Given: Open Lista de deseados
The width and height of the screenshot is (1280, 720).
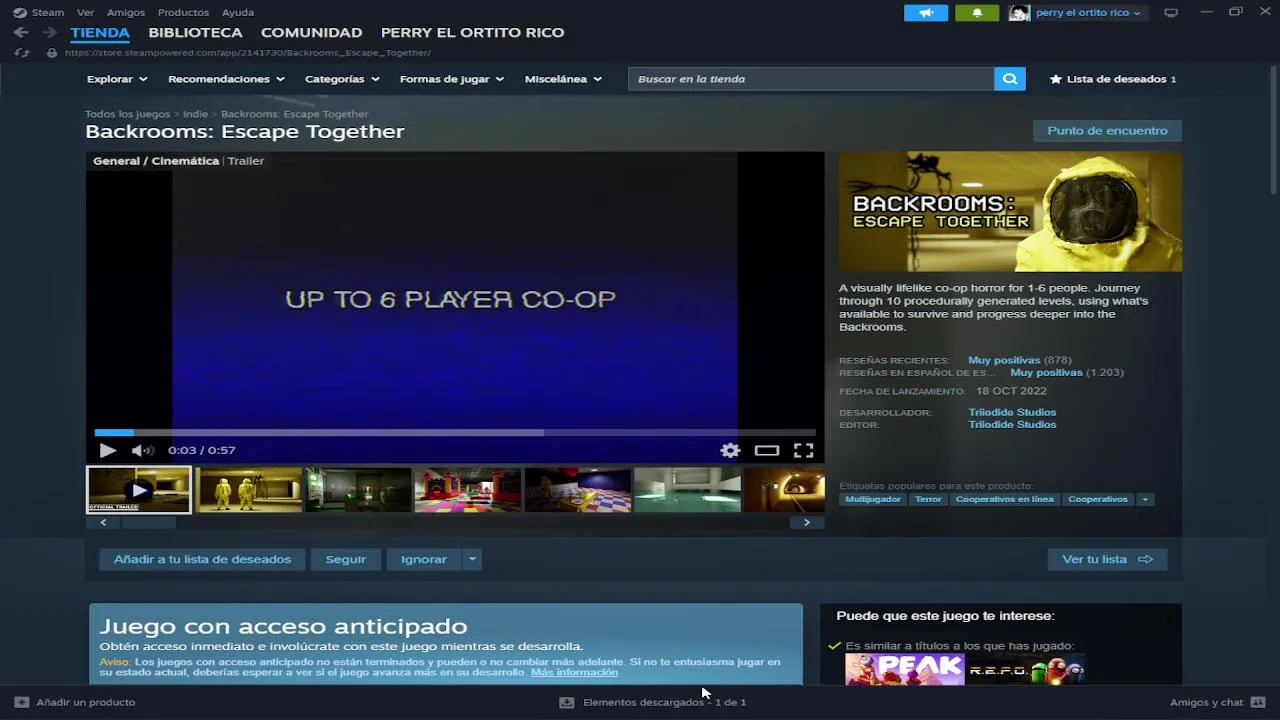Looking at the screenshot, I should [x=1113, y=79].
